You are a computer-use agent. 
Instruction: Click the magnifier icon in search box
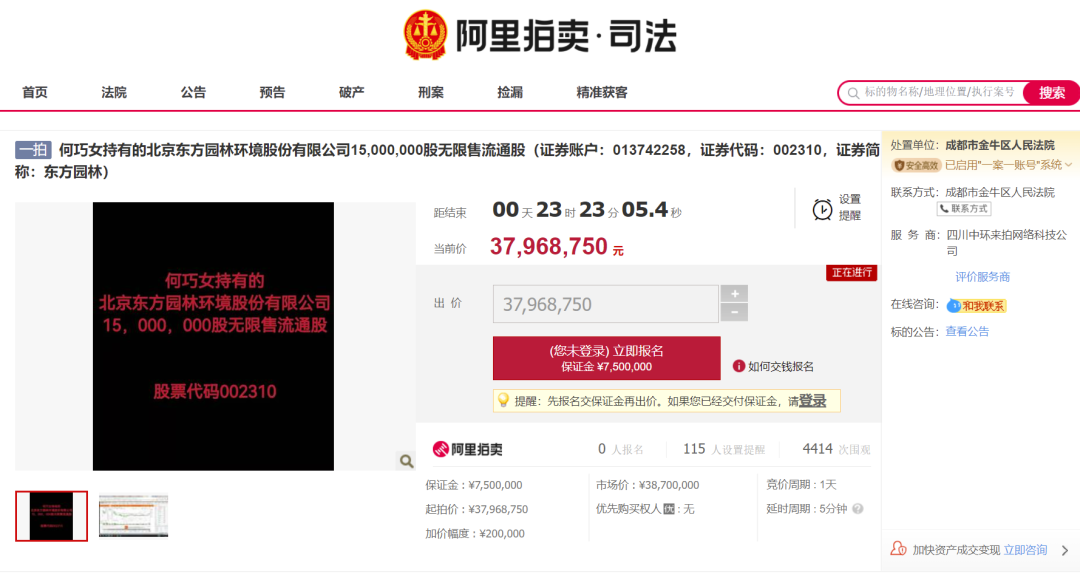click(x=853, y=93)
